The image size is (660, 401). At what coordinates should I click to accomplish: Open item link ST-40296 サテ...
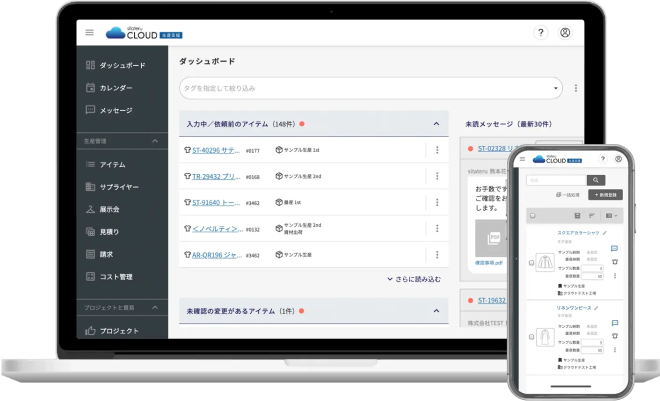point(216,150)
